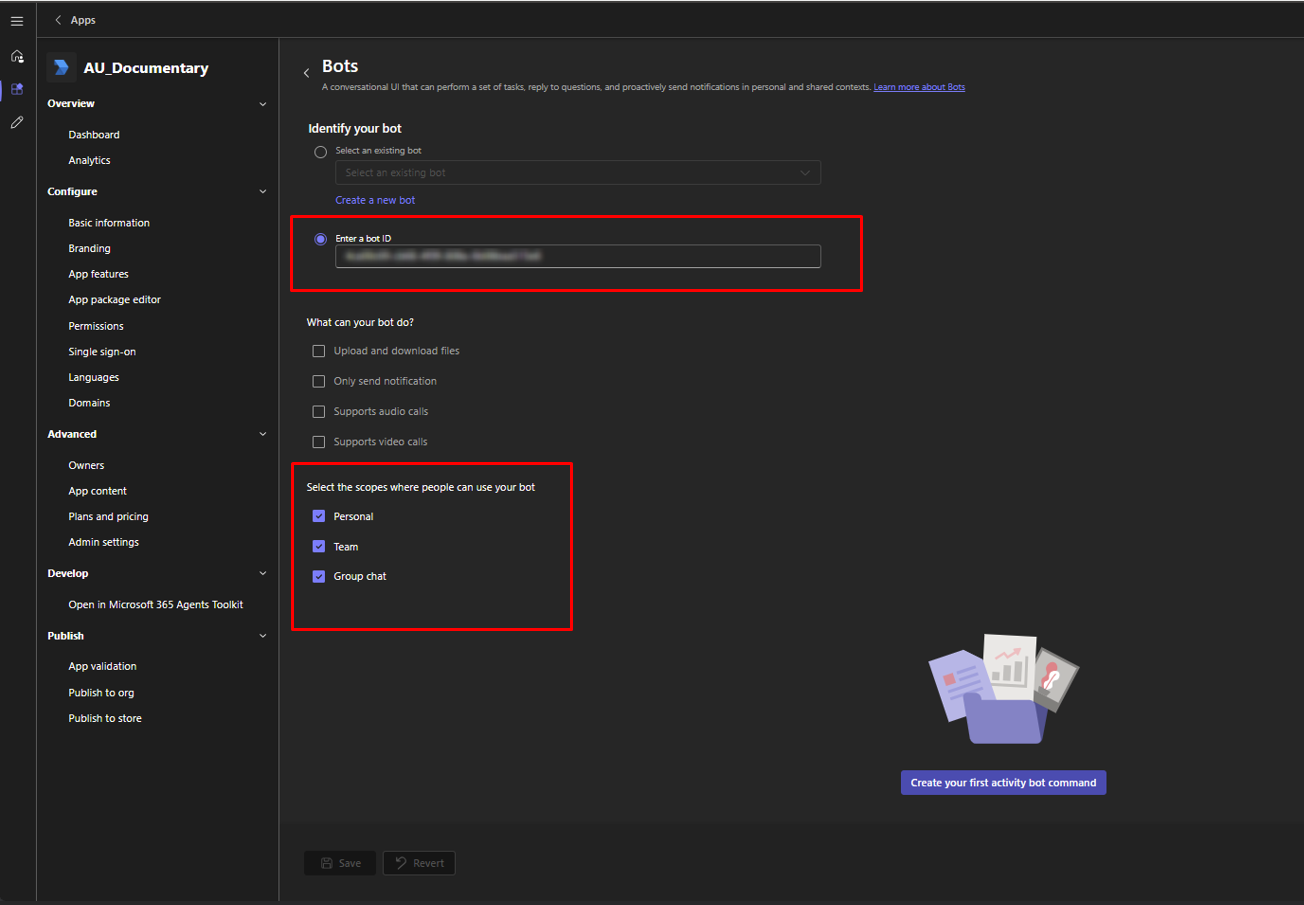1304x905 pixels.
Task: Go to Single sign-on settings
Action: pyautogui.click(x=102, y=352)
